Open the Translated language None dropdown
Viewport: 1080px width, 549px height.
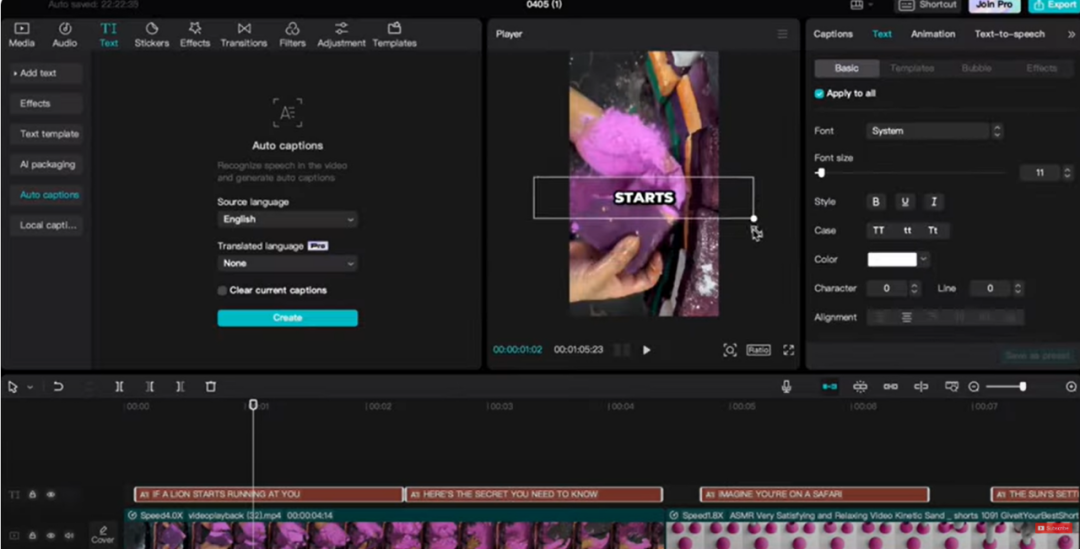287,263
